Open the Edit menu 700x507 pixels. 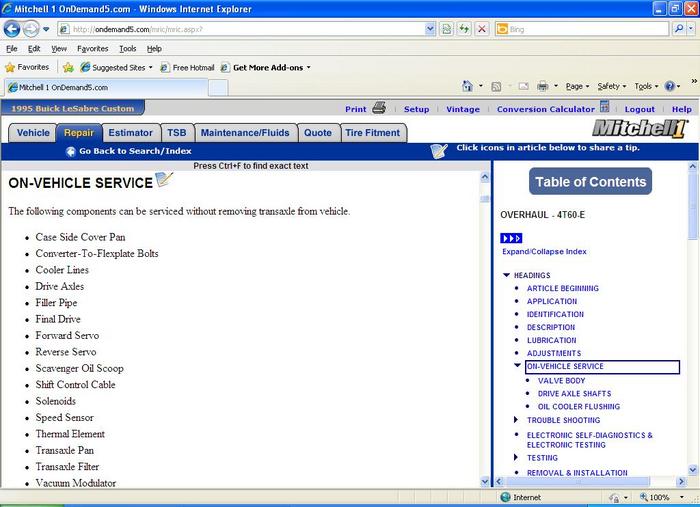point(34,49)
